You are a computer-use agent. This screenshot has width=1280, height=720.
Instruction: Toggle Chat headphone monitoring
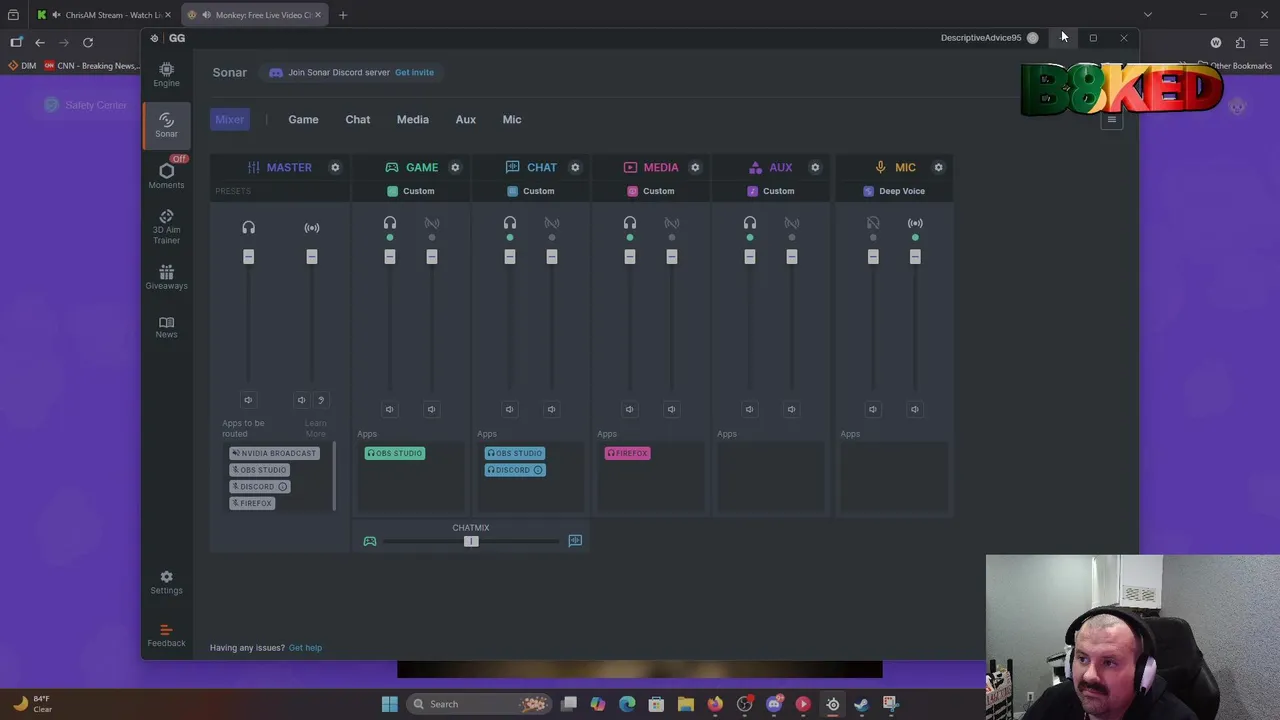pos(510,223)
